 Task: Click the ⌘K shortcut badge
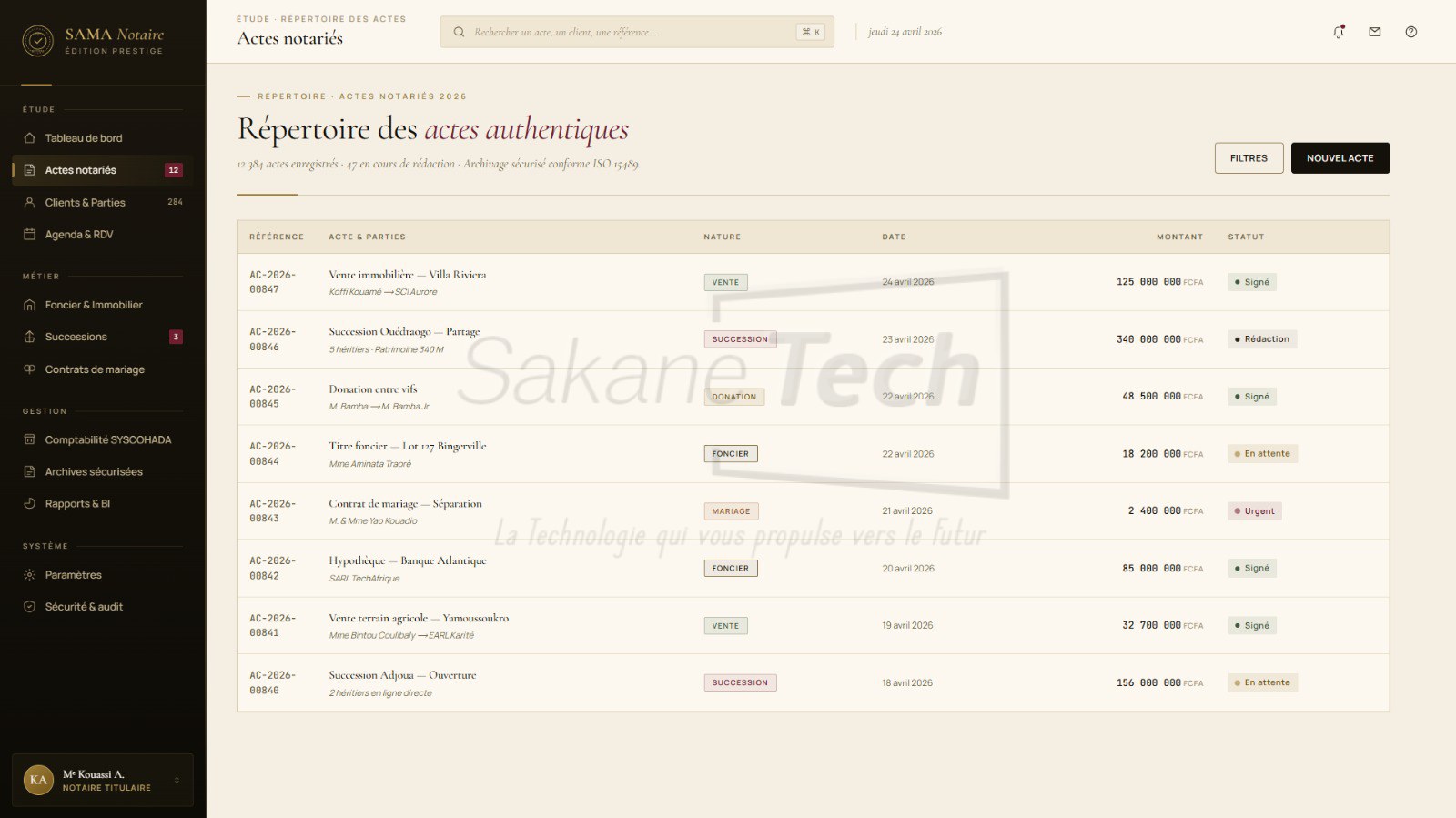point(811,32)
